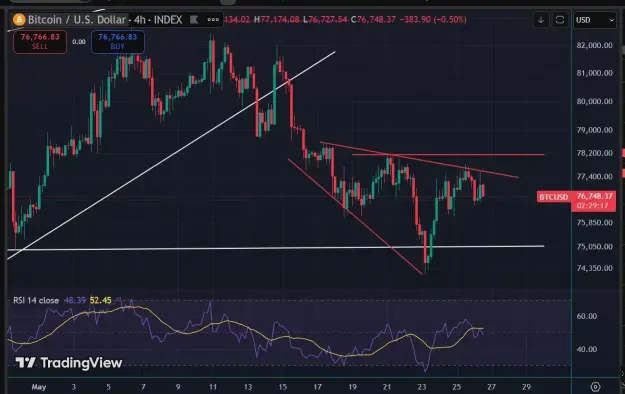The image size is (625, 394).
Task: Click the change value −383.90 (−0.50%)
Action: [433, 20]
